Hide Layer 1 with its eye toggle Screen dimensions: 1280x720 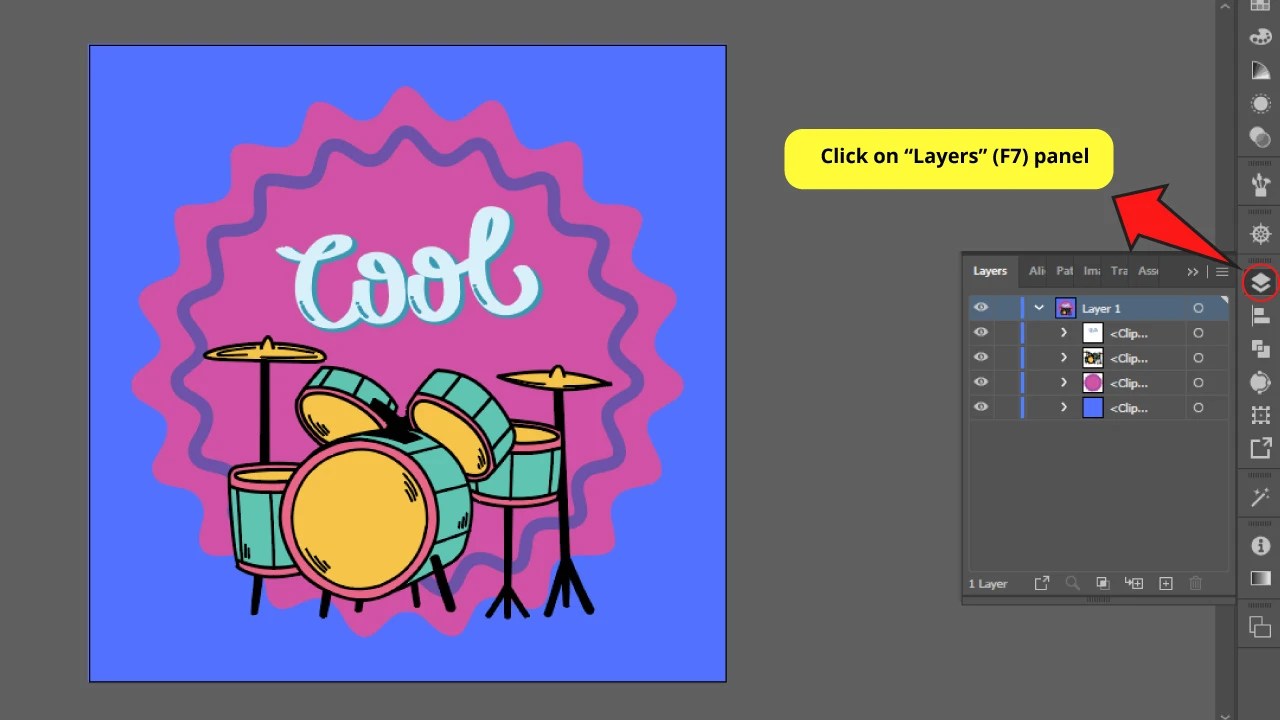click(981, 308)
